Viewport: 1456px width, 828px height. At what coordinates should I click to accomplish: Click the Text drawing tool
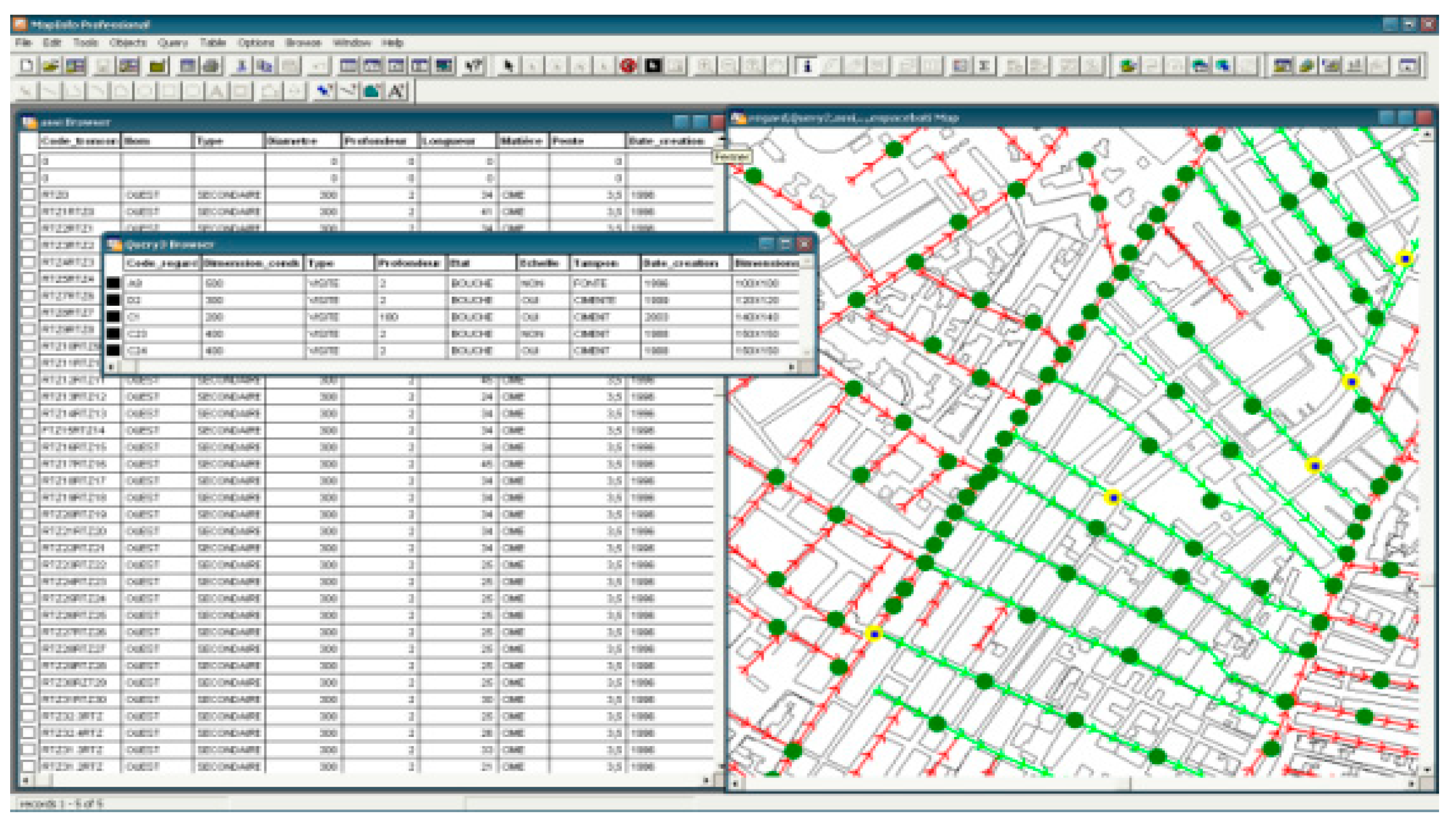[x=216, y=90]
